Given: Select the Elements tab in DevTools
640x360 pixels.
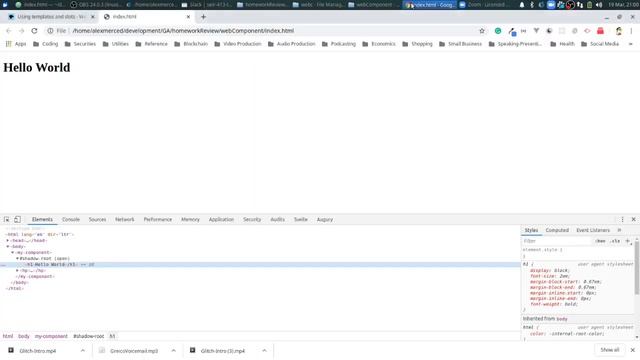Looking at the screenshot, I should [42, 220].
